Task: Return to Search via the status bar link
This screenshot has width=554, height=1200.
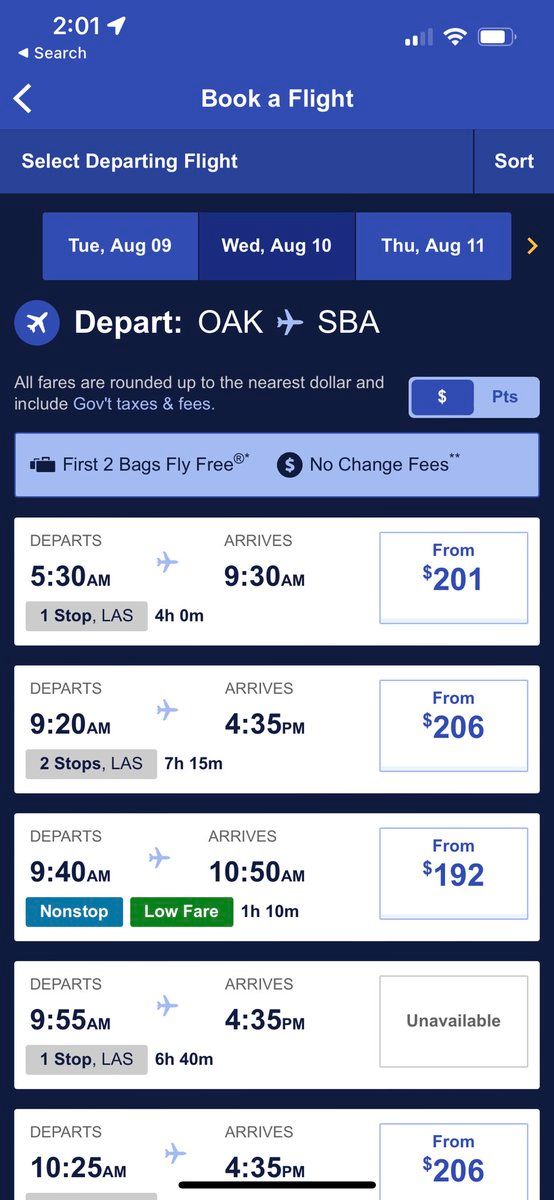Action: point(52,53)
